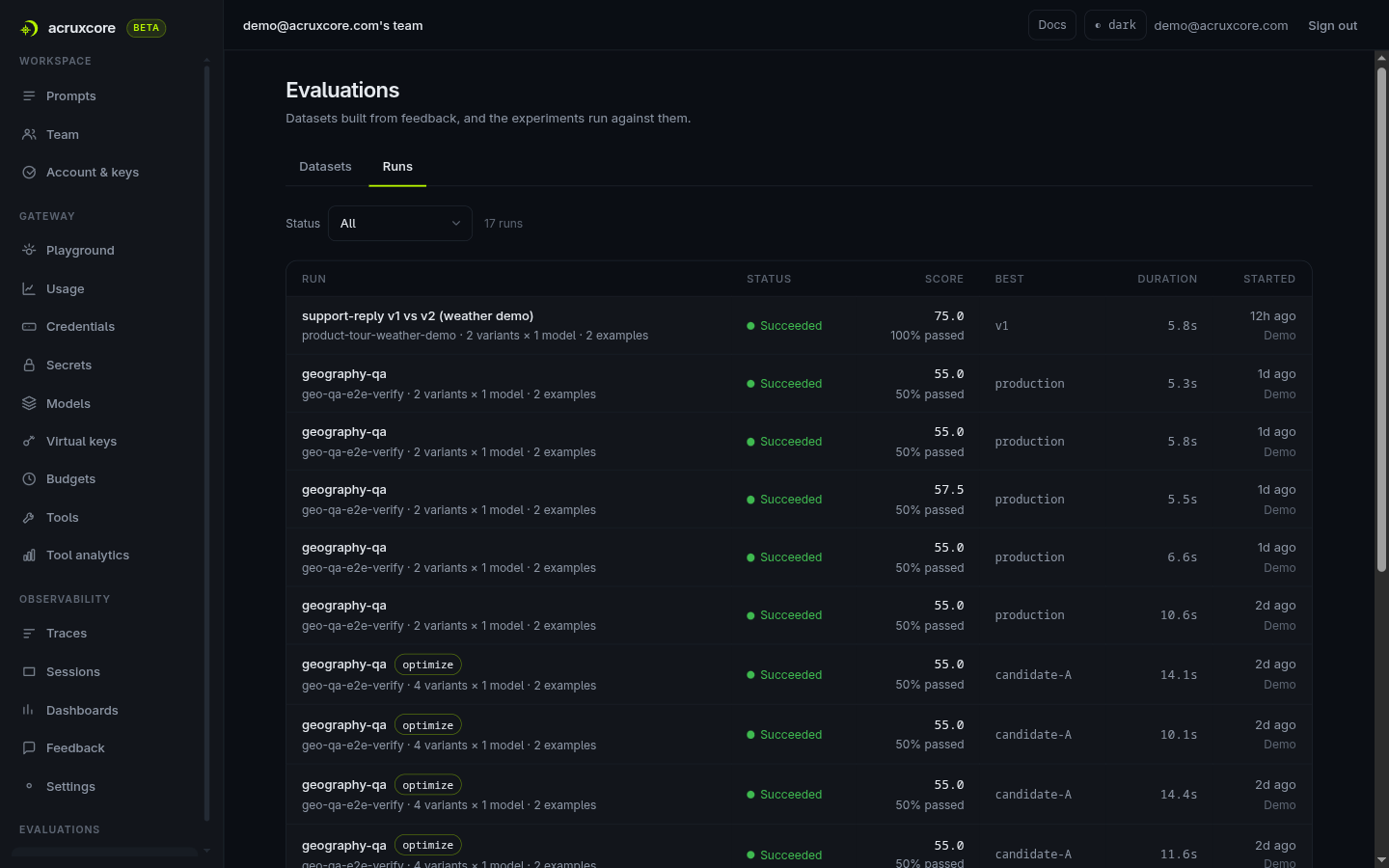Click the sidebar vertical scrollbar
Screen dimensions: 1389x868
206,444
